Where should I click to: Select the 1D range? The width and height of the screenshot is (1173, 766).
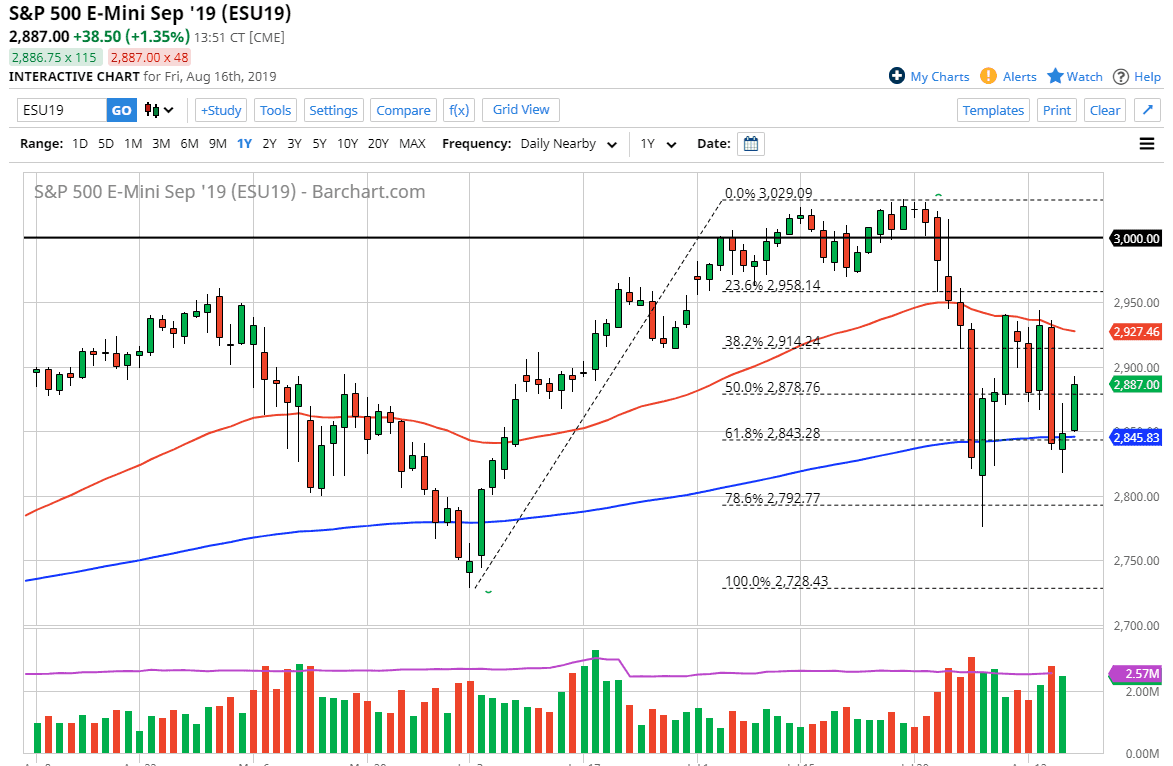pos(79,143)
